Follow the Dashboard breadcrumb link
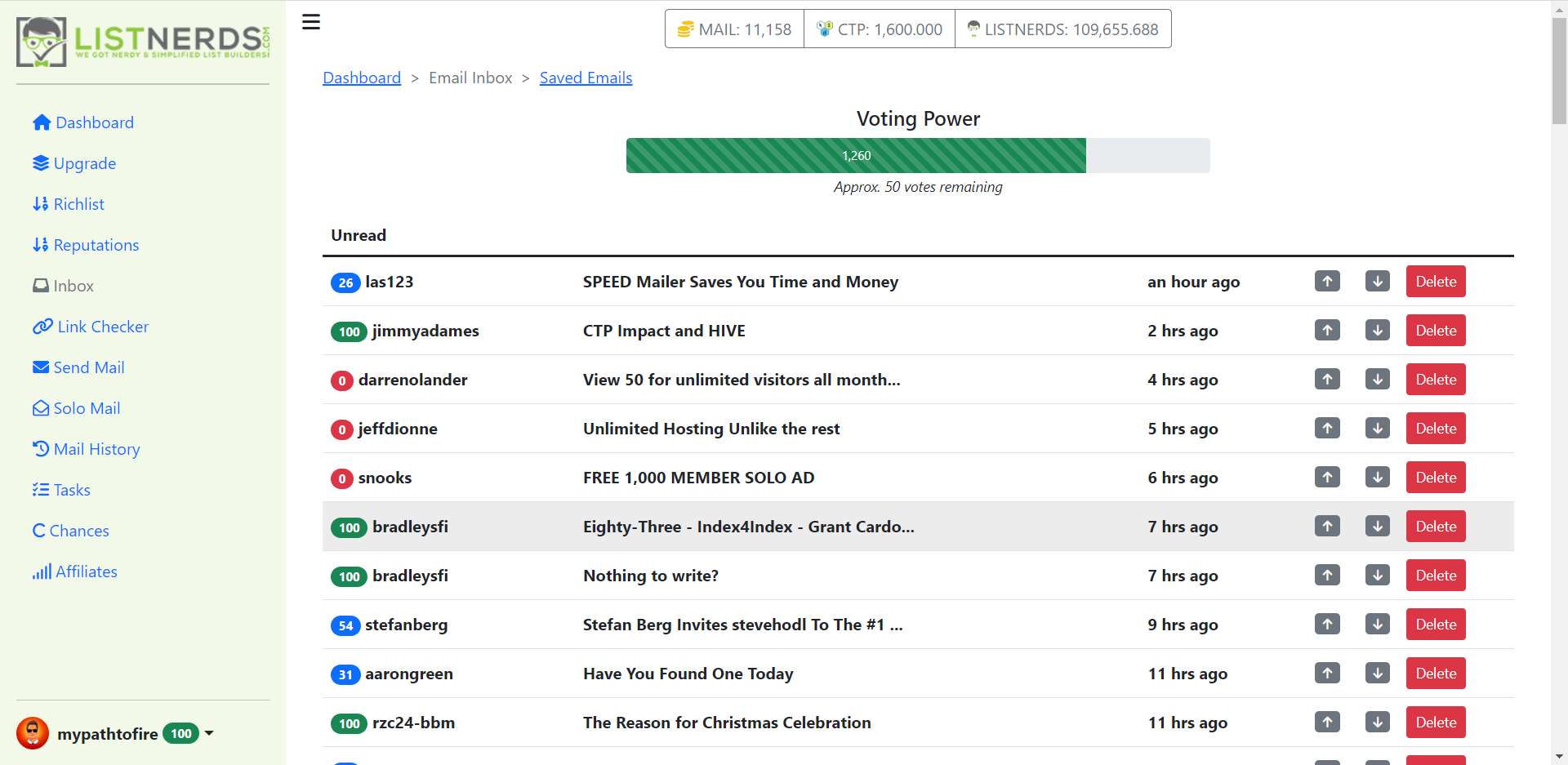Viewport: 1568px width, 765px height. point(362,78)
